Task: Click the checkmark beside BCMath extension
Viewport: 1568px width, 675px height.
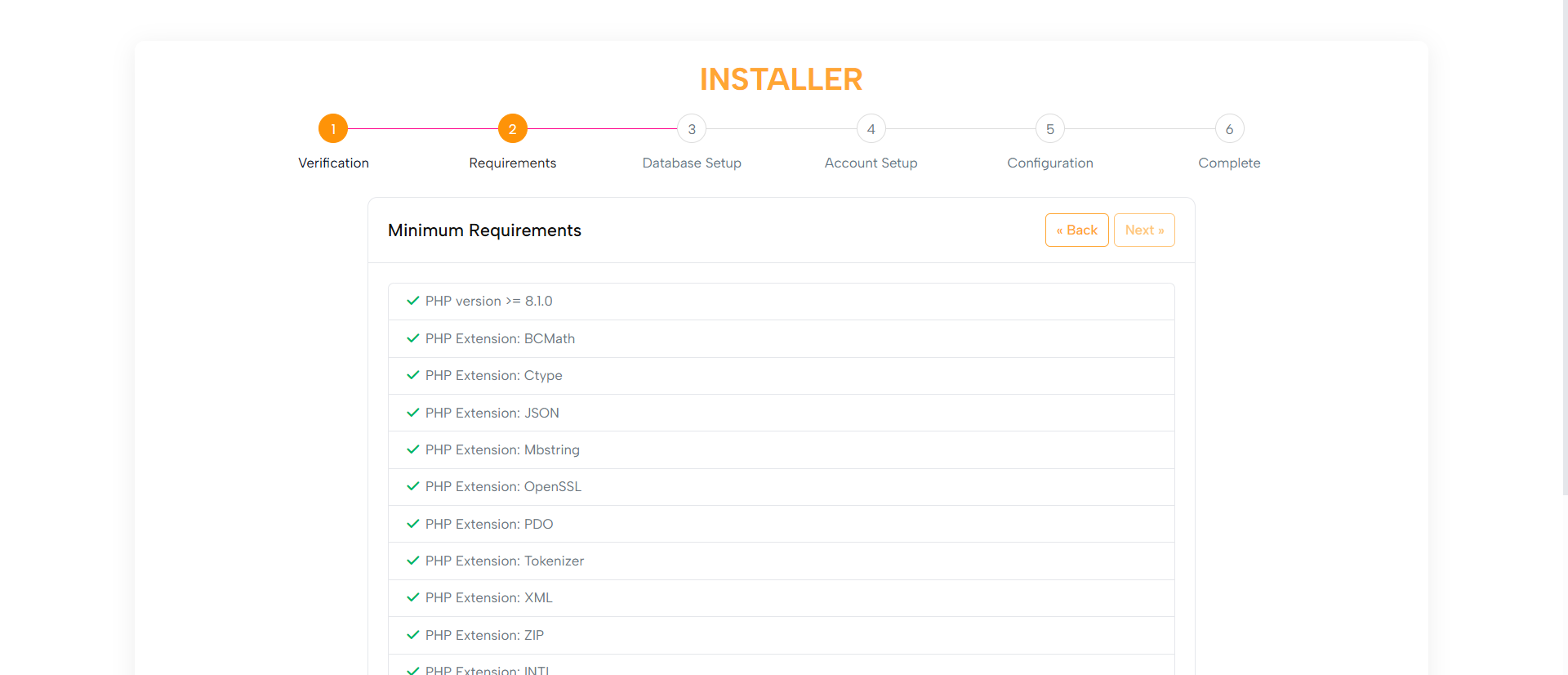Action: click(x=413, y=338)
